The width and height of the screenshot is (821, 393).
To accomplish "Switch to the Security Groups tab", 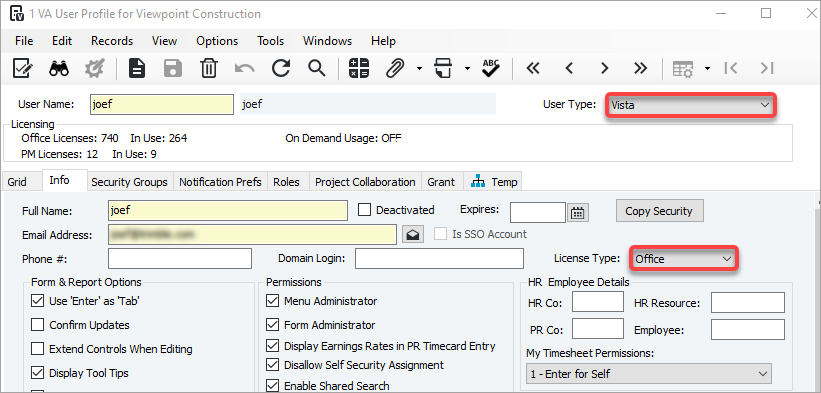I will click(x=129, y=182).
